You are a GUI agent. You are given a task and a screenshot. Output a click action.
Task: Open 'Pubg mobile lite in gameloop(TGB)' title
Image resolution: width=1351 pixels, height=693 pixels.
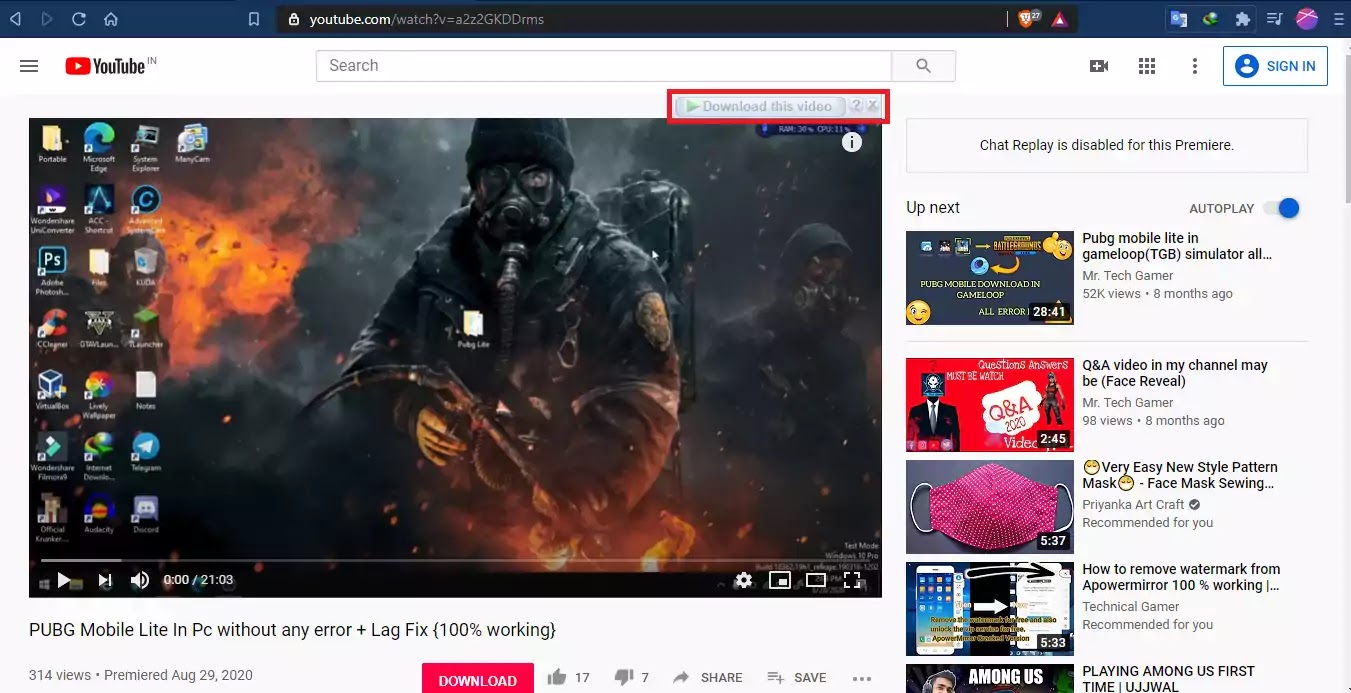pos(1177,246)
